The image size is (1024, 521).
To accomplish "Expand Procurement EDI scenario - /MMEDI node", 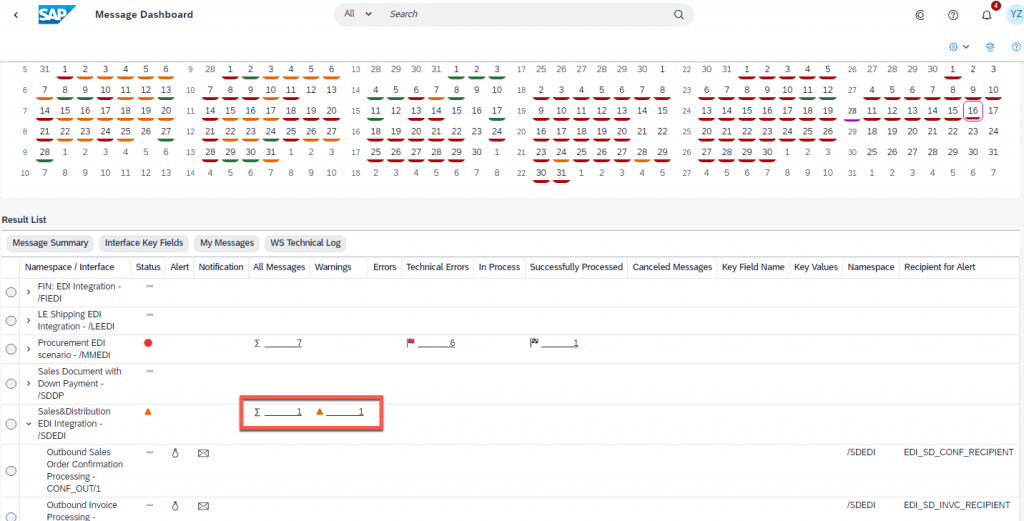I will click(x=28, y=349).
